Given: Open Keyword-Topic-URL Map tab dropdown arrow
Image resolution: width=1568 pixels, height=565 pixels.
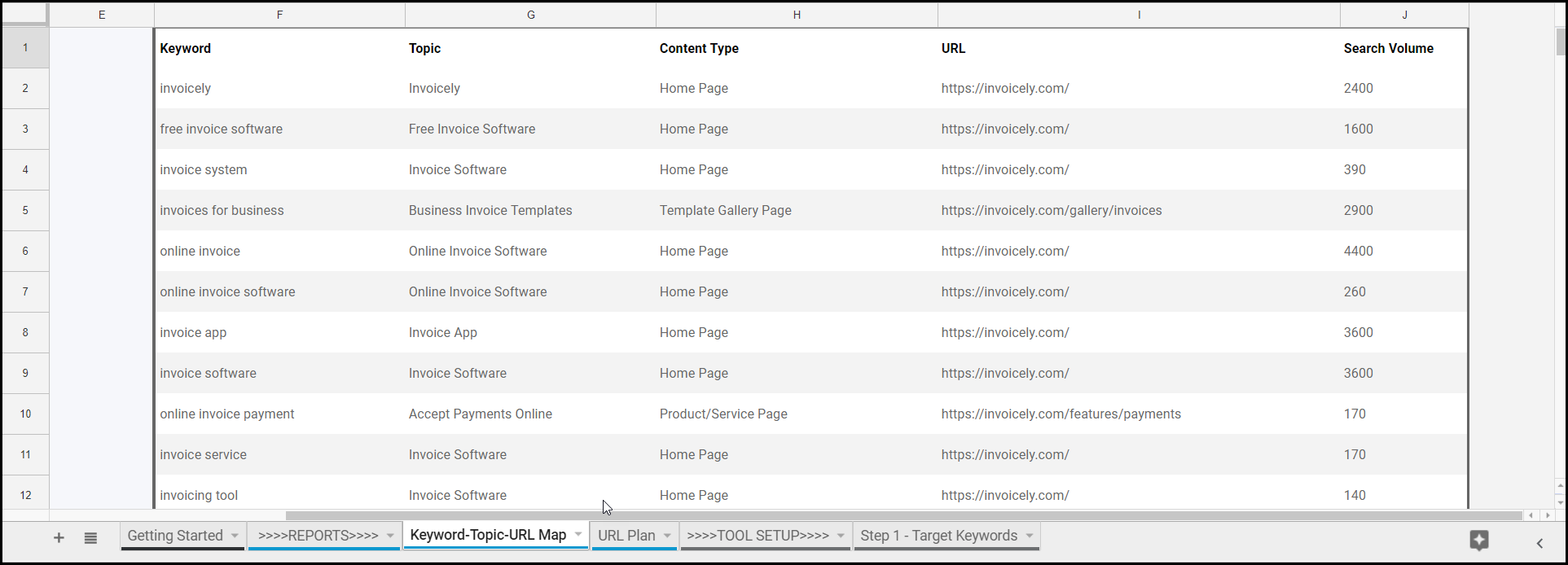Looking at the screenshot, I should coord(578,535).
